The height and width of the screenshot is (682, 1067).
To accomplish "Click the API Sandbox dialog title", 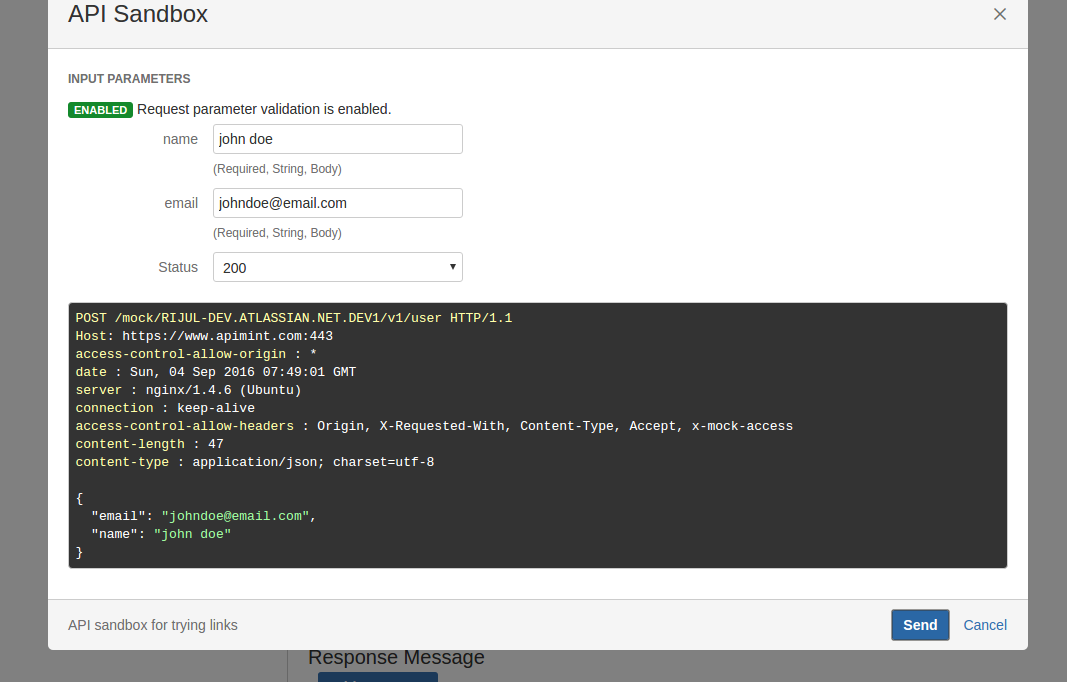I will [138, 14].
